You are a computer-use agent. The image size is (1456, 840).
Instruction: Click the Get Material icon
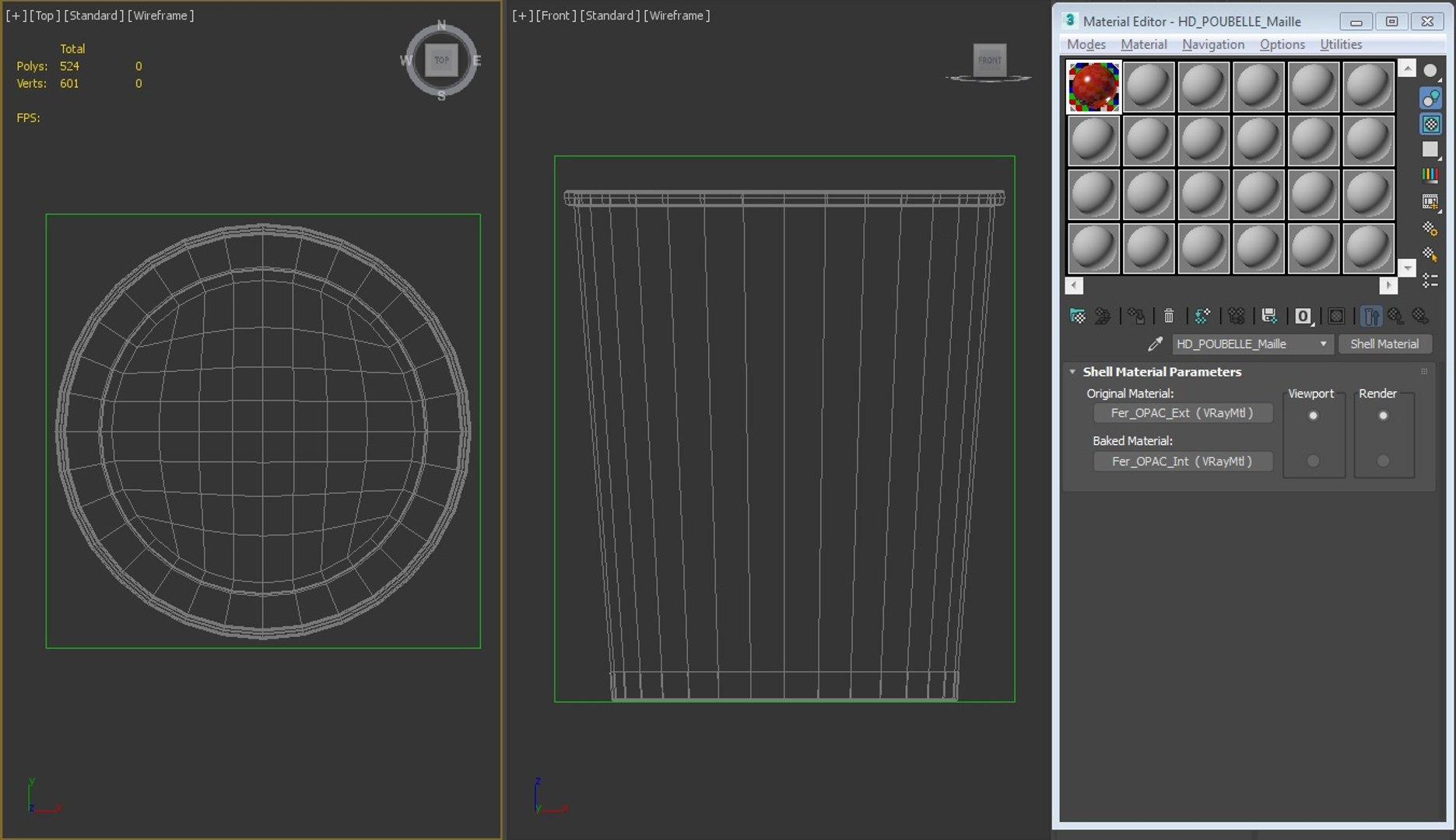tap(1078, 316)
